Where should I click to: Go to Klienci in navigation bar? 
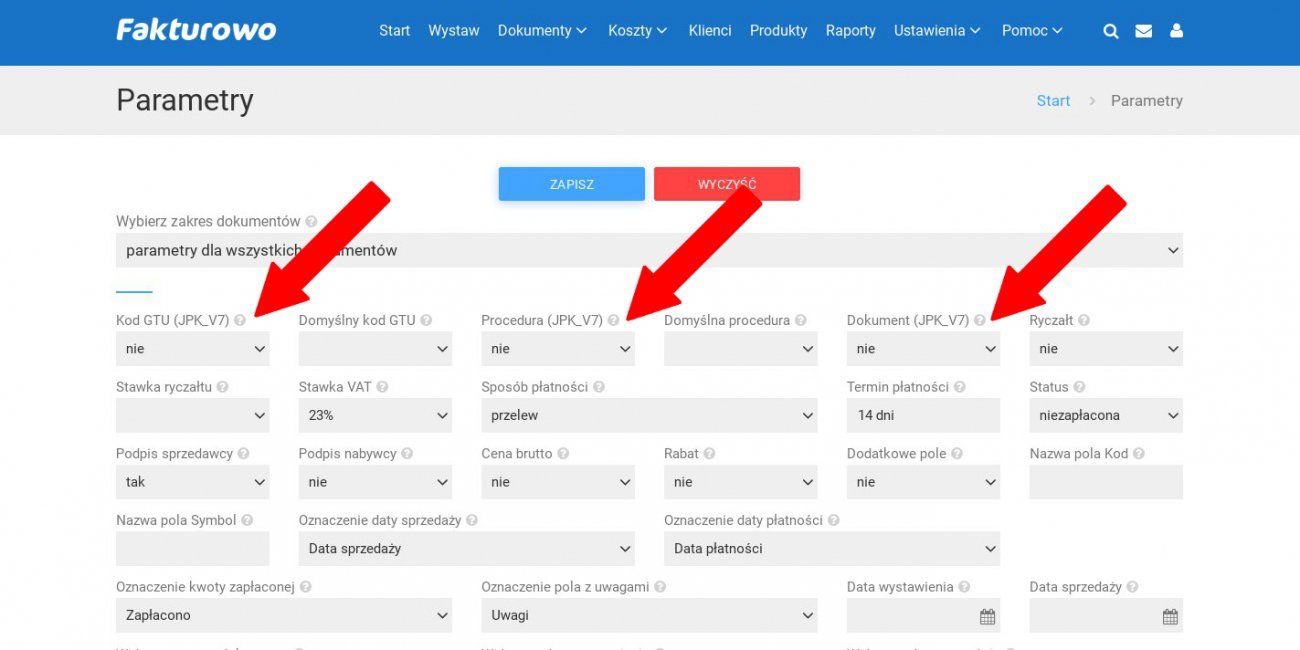point(710,31)
